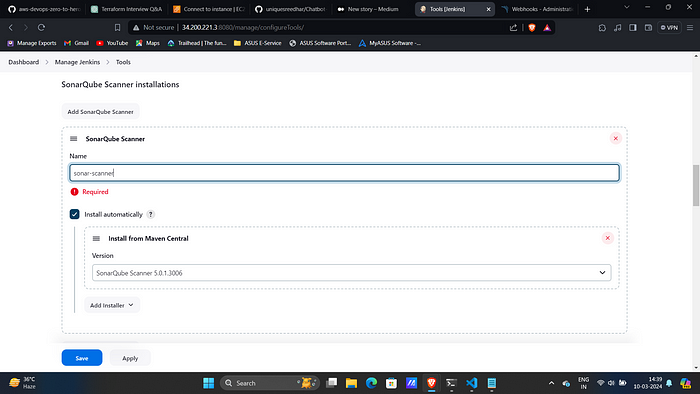The height and width of the screenshot is (394, 700).
Task: Expand the Add Installer menu
Action: coord(112,305)
